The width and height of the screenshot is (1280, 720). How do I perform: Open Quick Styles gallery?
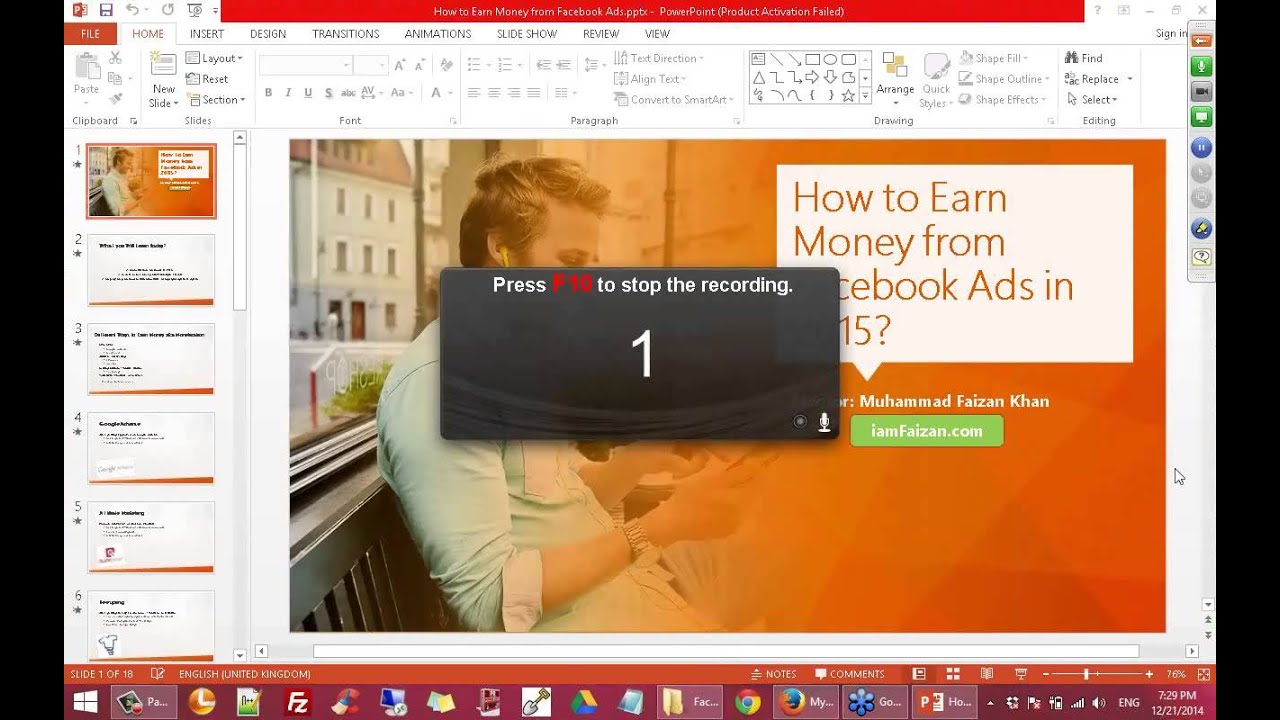coord(935,80)
